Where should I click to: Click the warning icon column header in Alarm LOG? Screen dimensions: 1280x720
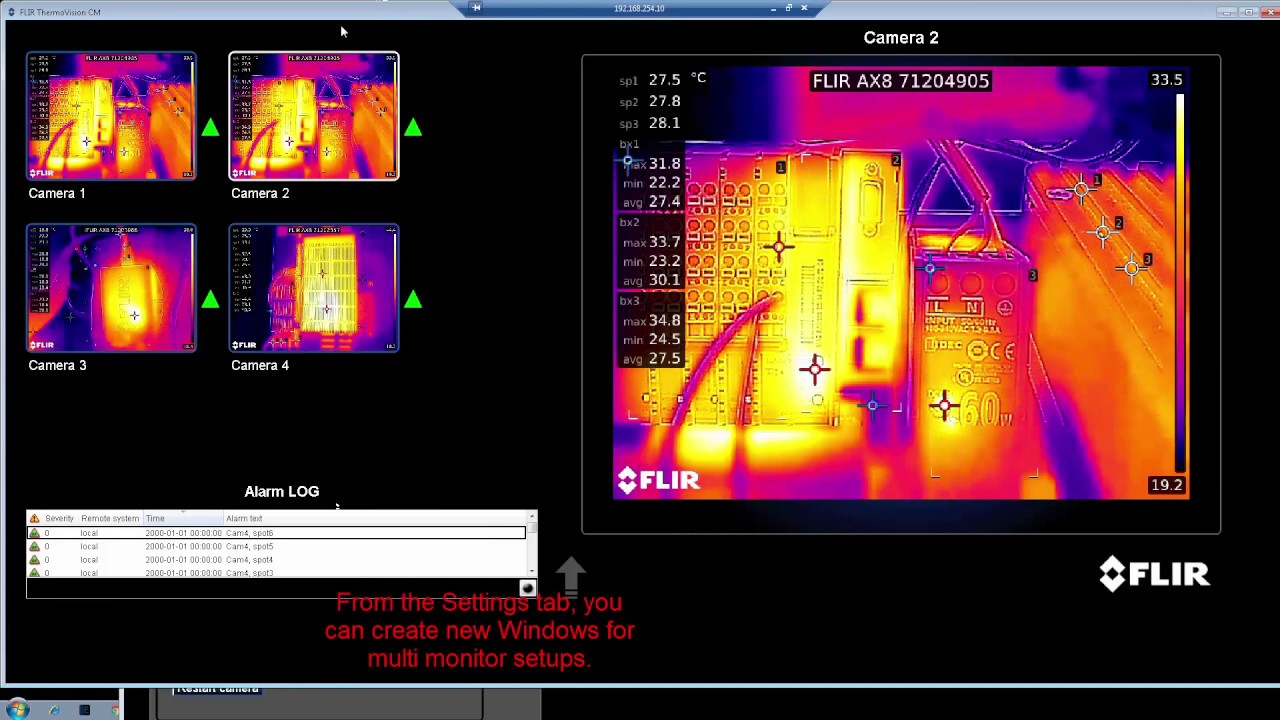click(x=35, y=518)
